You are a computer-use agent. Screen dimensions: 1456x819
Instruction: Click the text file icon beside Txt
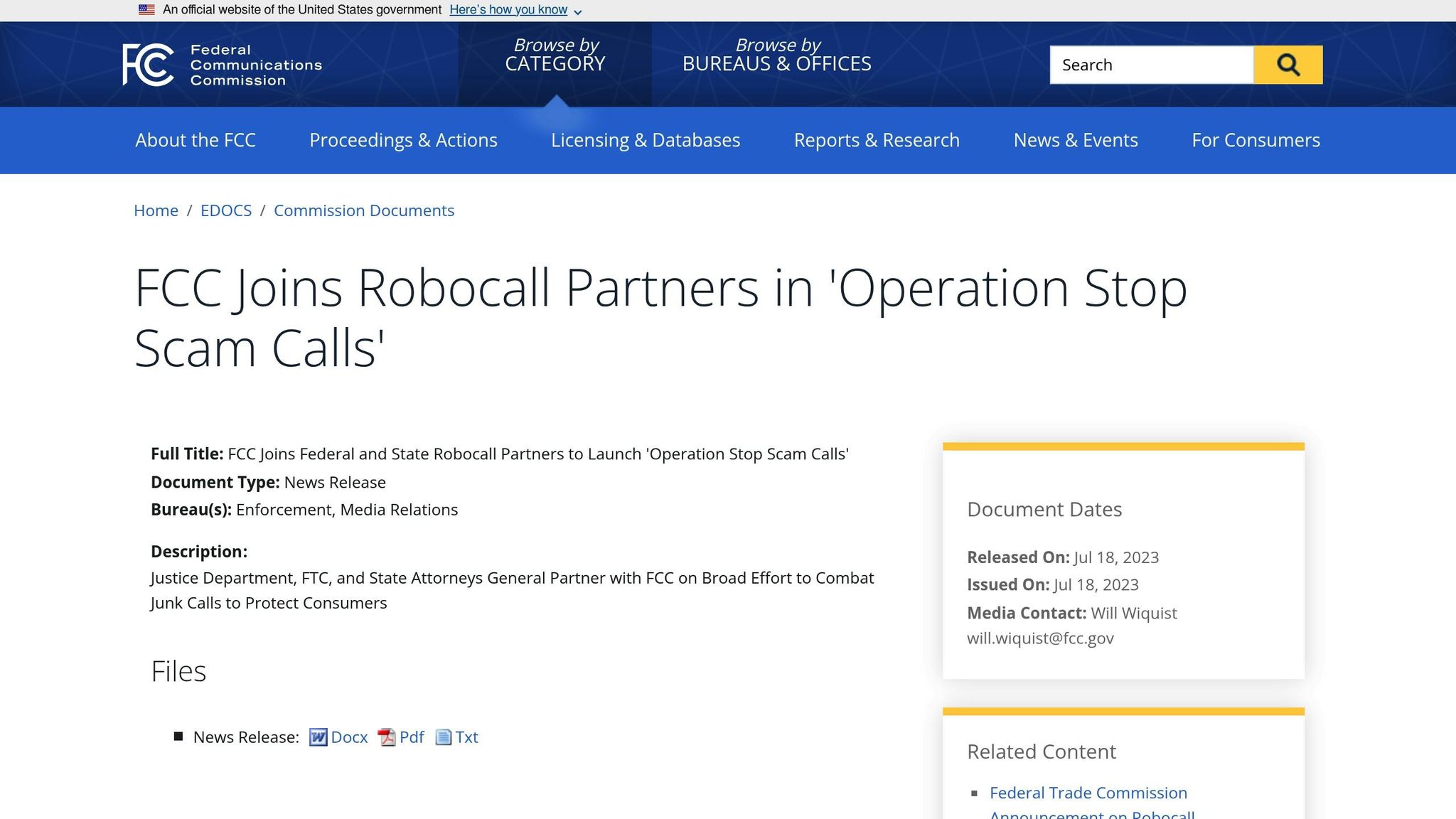(x=443, y=737)
